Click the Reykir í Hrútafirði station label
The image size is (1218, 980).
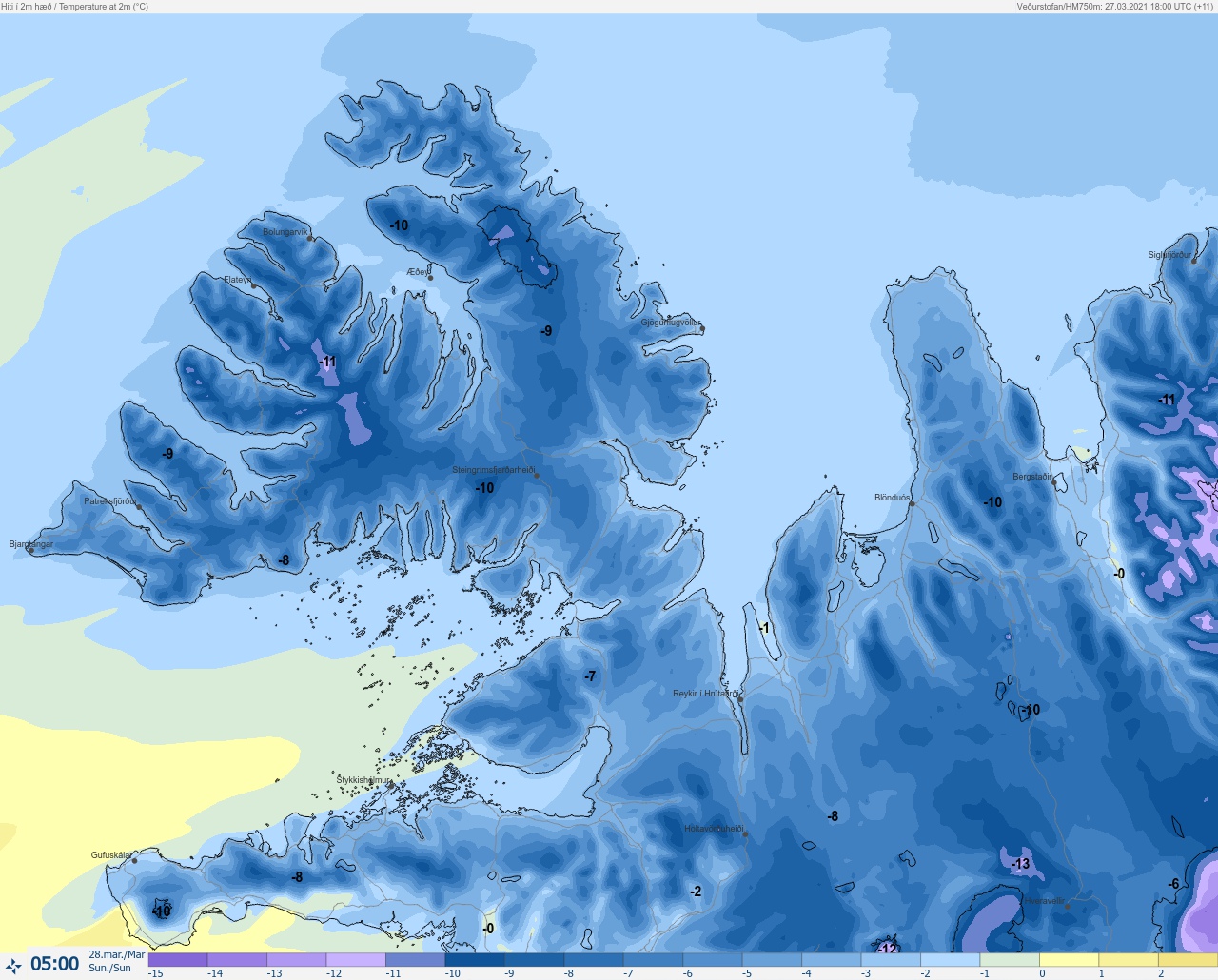coord(705,694)
